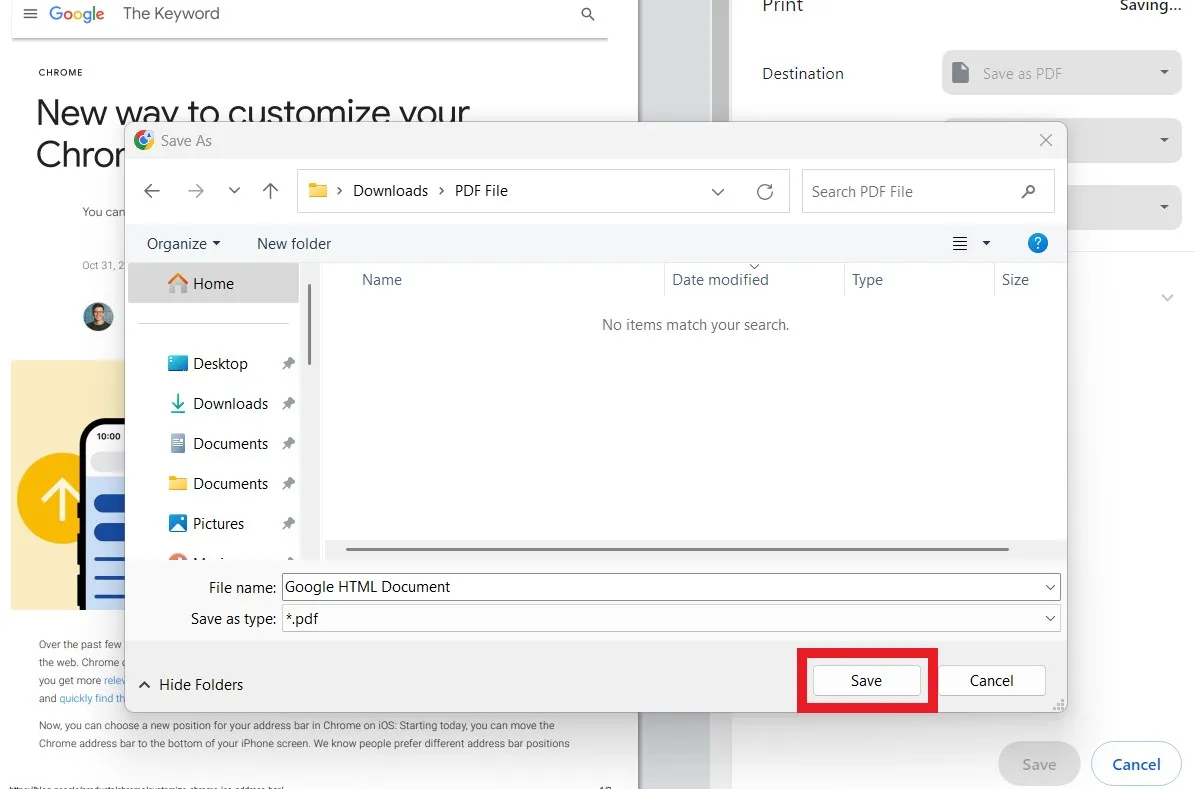Unpin Downloads from the sidebar
Screen dimensions: 1195x789
coord(288,403)
